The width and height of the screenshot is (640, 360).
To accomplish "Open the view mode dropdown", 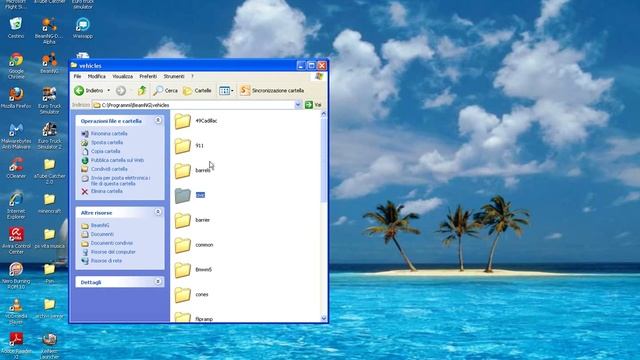I will [226, 91].
